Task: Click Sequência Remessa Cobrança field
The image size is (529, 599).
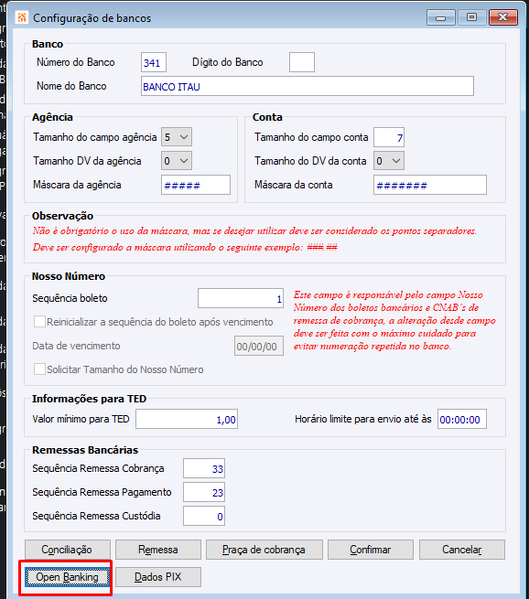Action: point(204,468)
